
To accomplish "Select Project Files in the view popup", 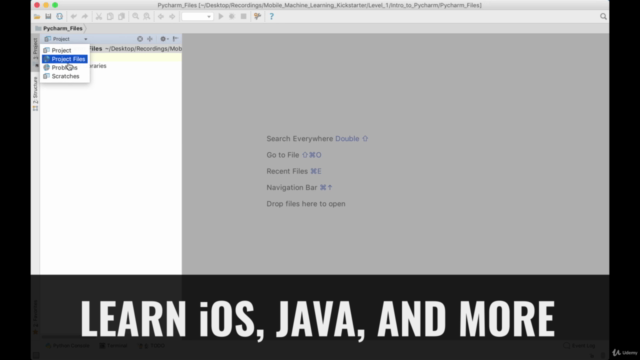I will 64,59.
